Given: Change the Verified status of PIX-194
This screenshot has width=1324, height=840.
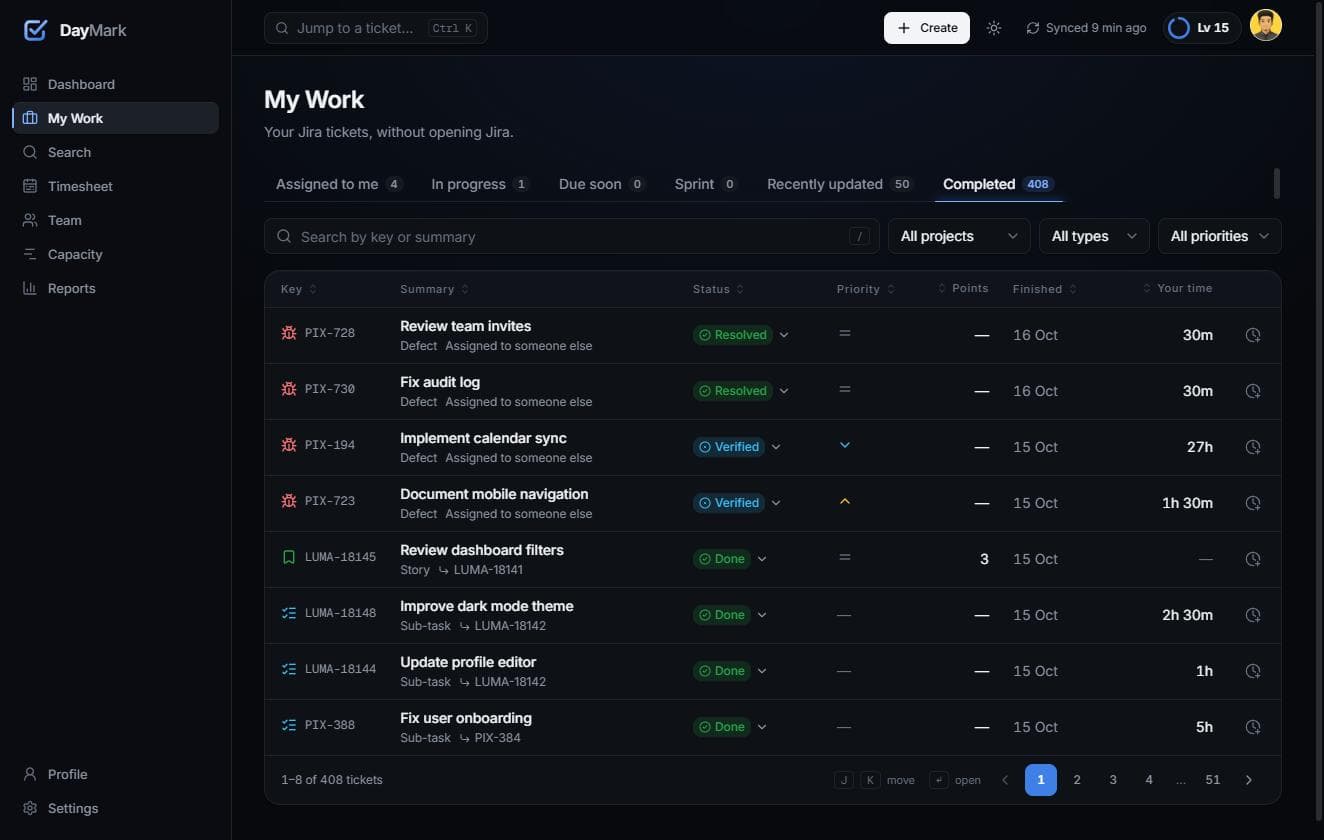Looking at the screenshot, I should 737,447.
